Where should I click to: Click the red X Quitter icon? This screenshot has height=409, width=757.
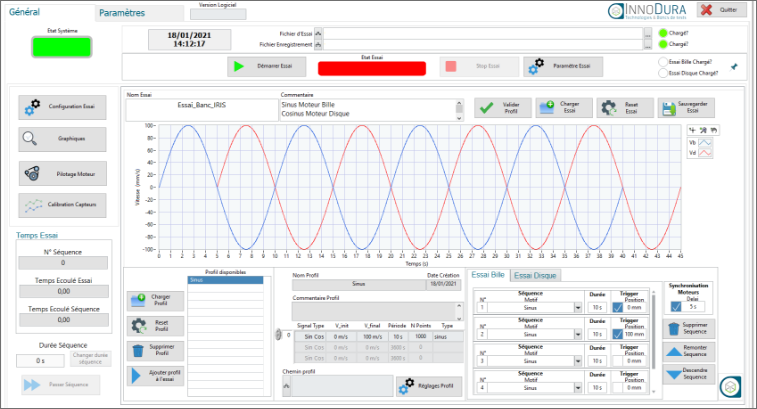[706, 10]
